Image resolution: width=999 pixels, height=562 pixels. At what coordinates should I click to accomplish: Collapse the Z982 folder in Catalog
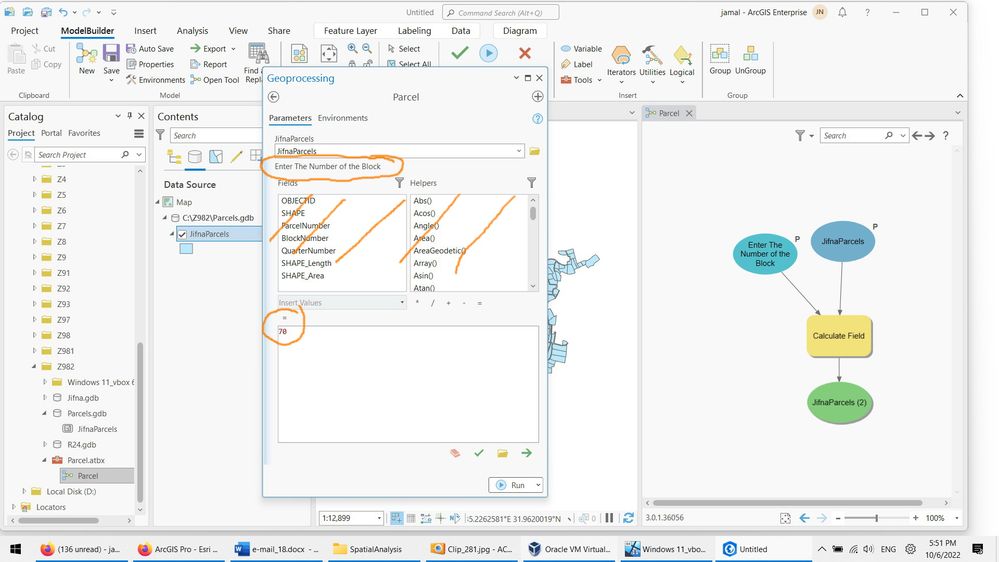pos(34,366)
